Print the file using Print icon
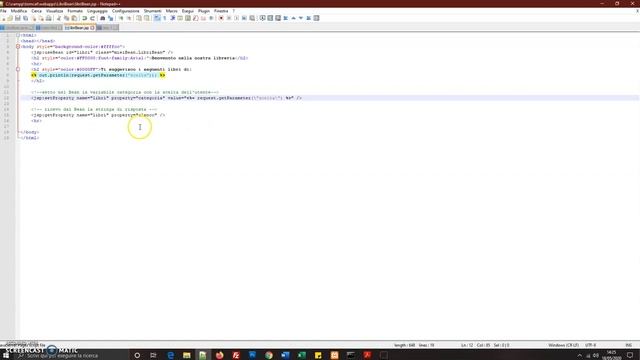640x360 pixels. coord(49,18)
